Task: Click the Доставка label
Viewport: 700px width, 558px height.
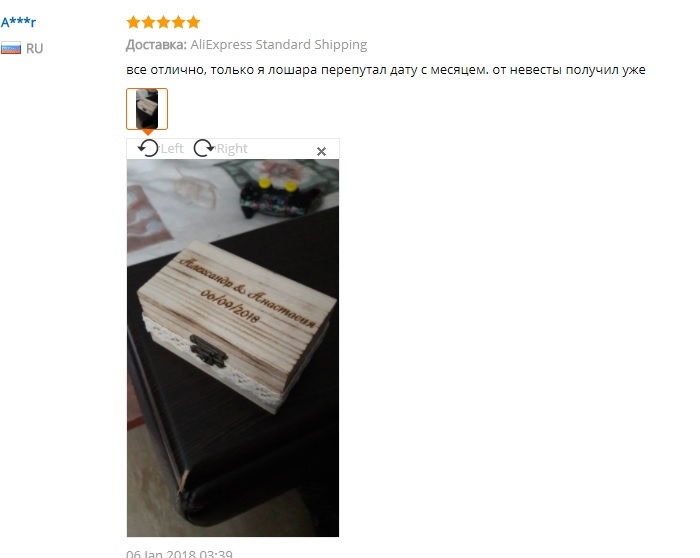Action: pyautogui.click(x=156, y=45)
